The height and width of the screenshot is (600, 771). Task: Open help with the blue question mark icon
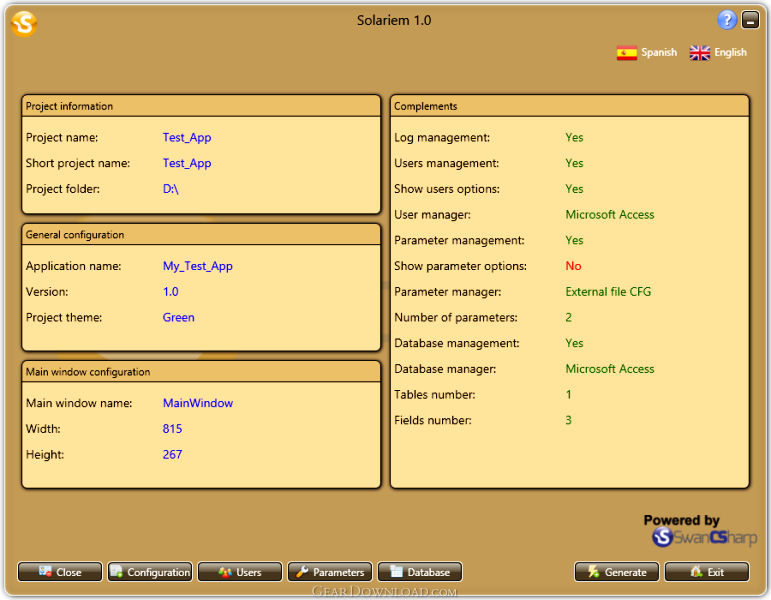tap(727, 20)
